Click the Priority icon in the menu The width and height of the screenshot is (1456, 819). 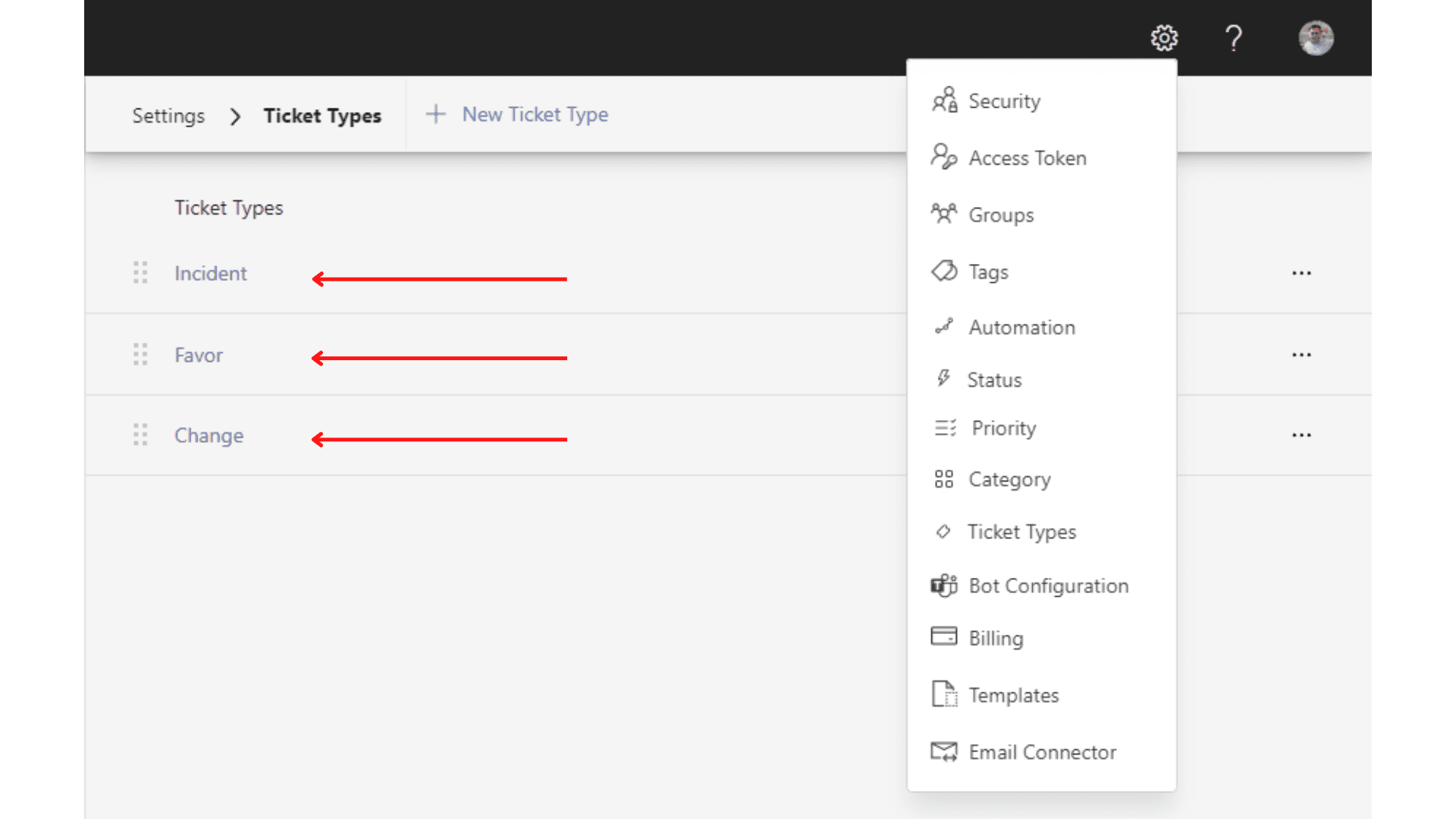(944, 428)
